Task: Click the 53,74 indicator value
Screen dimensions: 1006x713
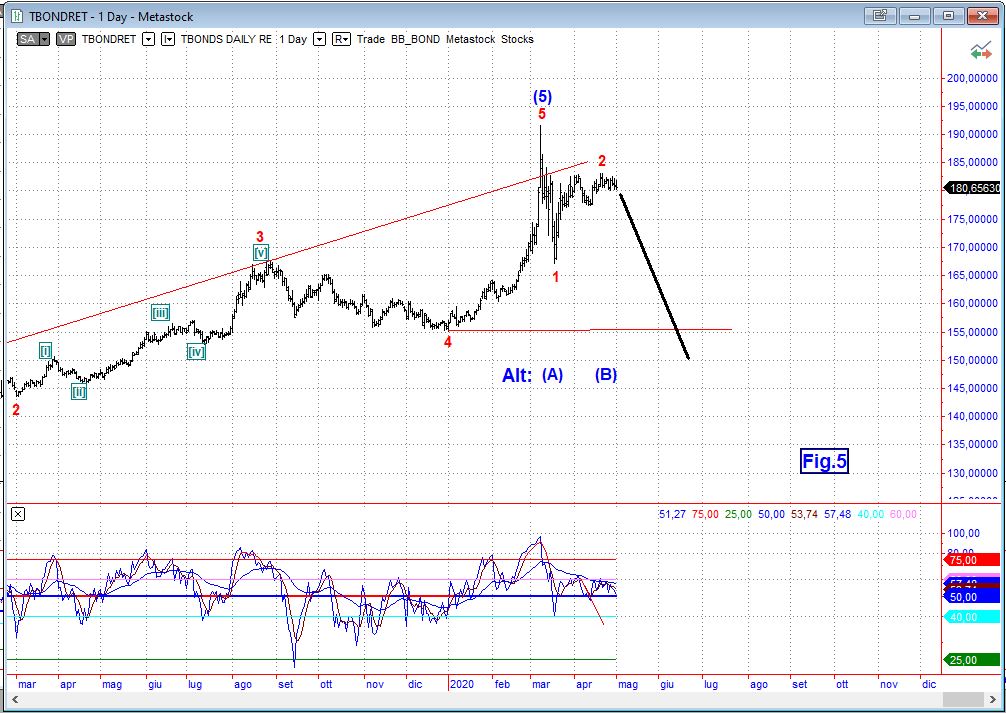Action: pos(805,514)
